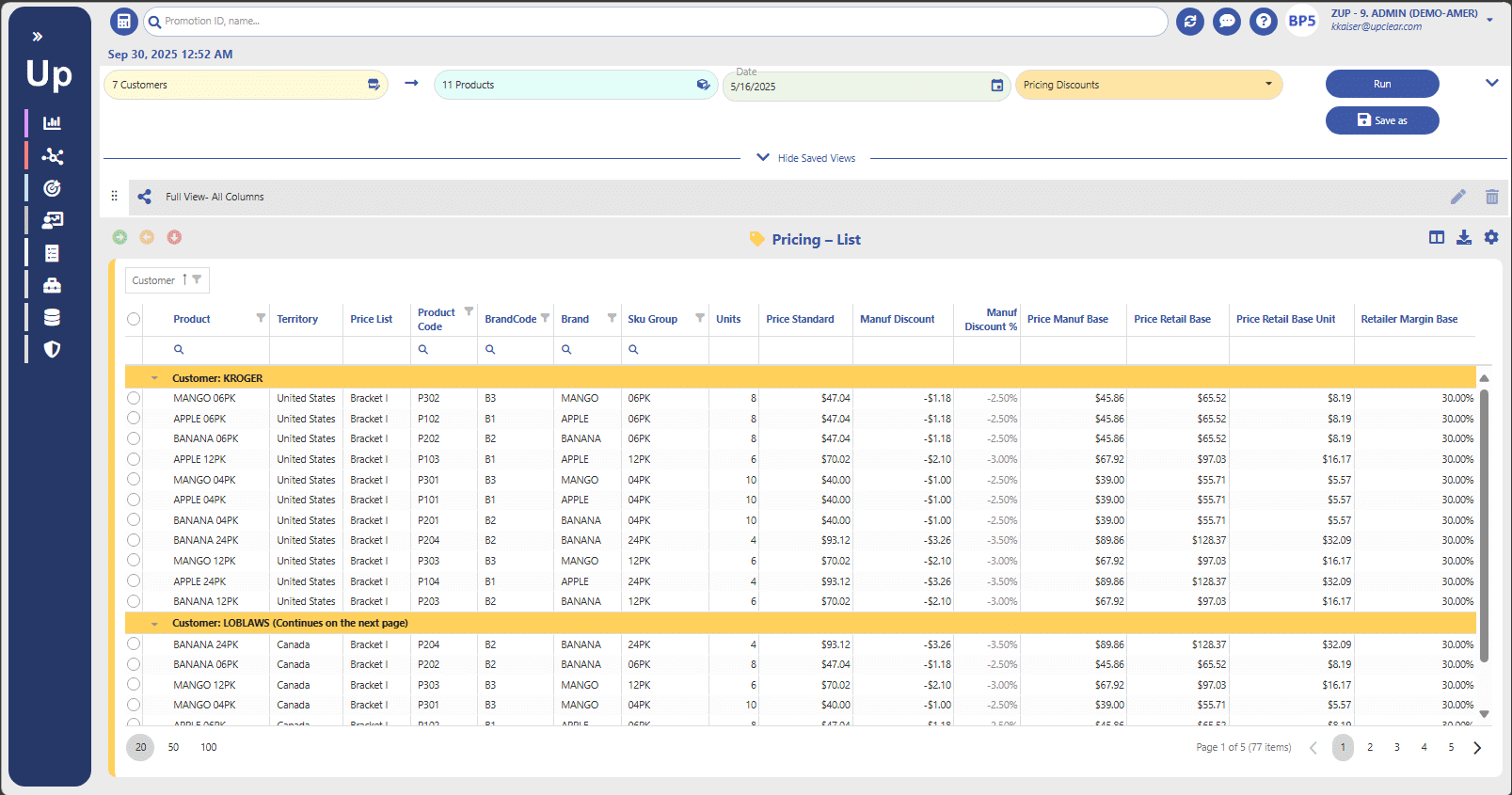Viewport: 1512px width, 795px height.
Task: Delete the Full View saved view
Action: pyautogui.click(x=1491, y=197)
